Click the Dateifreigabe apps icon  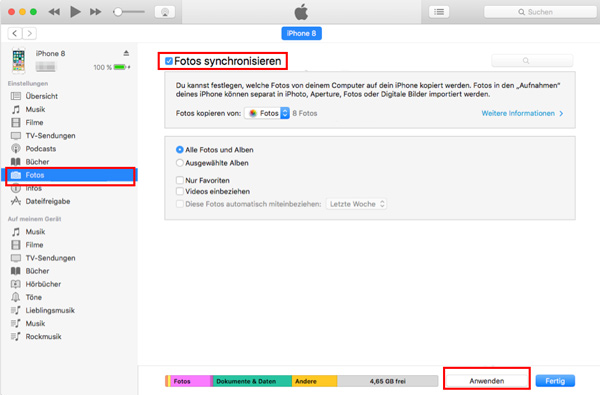coord(16,201)
